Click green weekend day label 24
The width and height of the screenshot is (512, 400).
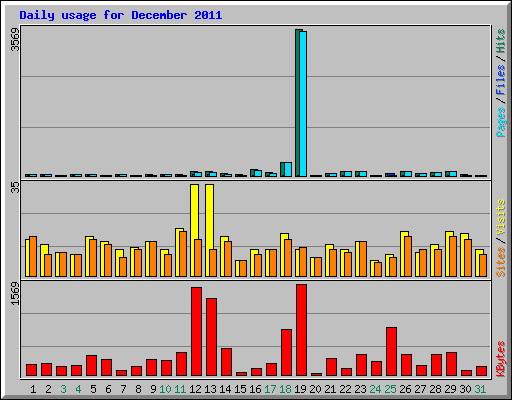point(375,389)
